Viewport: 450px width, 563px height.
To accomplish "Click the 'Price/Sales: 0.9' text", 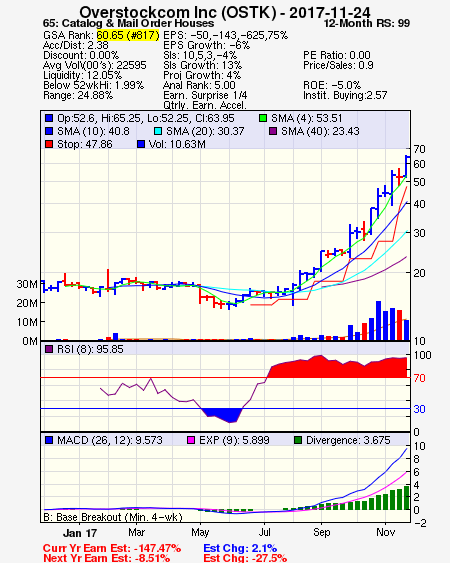I will (x=338, y=65).
